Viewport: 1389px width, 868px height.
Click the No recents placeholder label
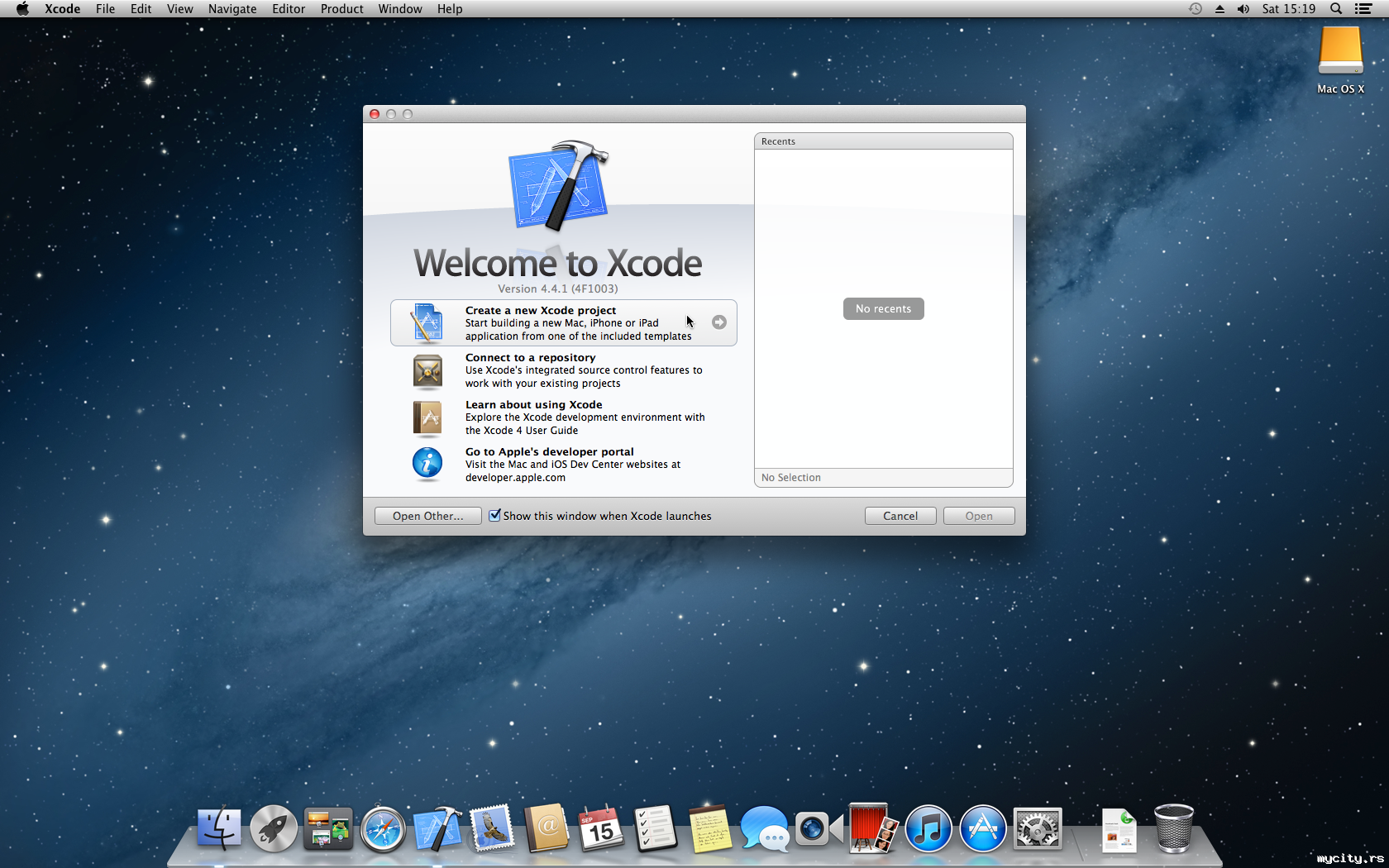click(x=883, y=308)
